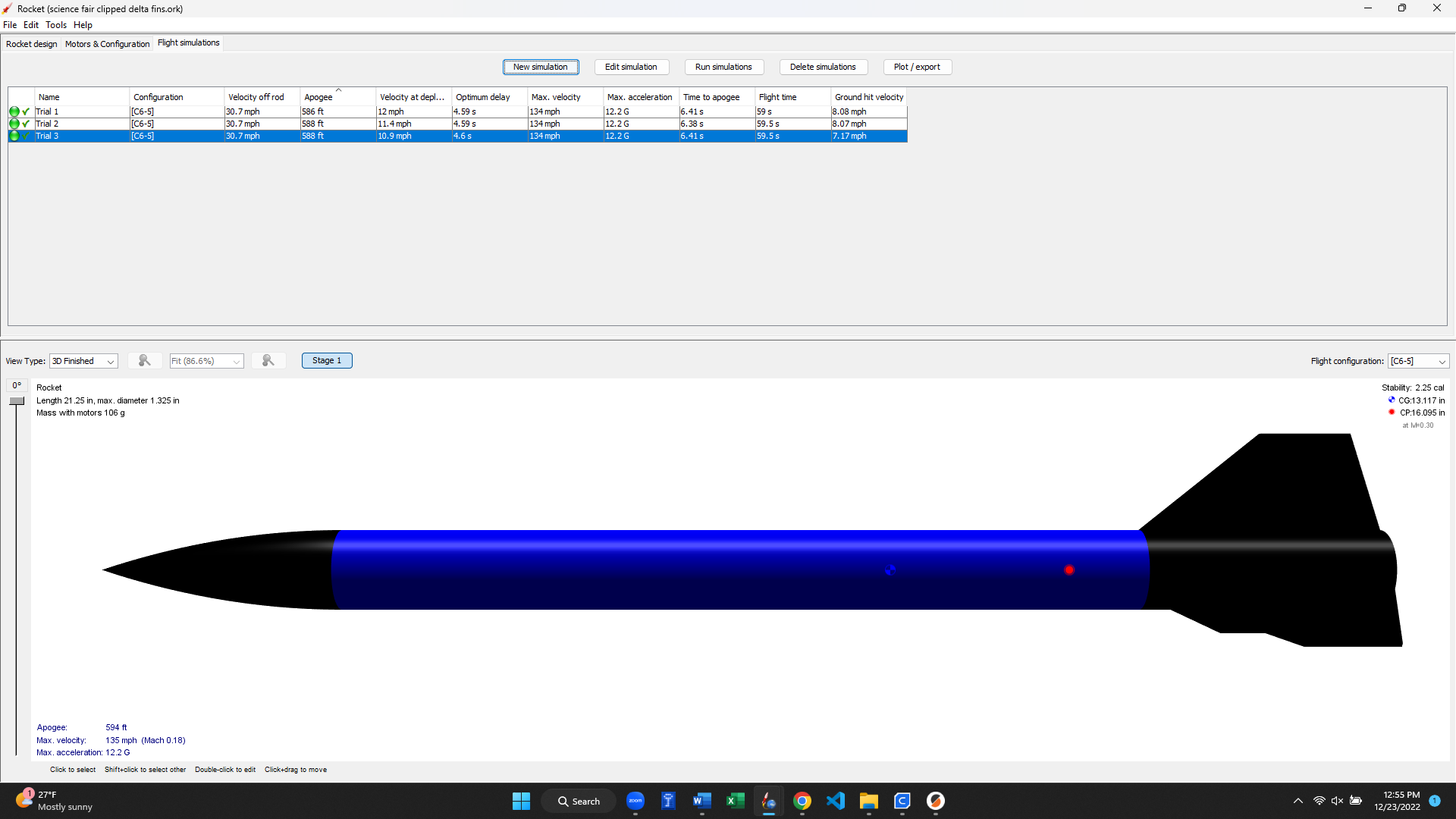Click the zoom in magnifier icon

pyautogui.click(x=268, y=361)
